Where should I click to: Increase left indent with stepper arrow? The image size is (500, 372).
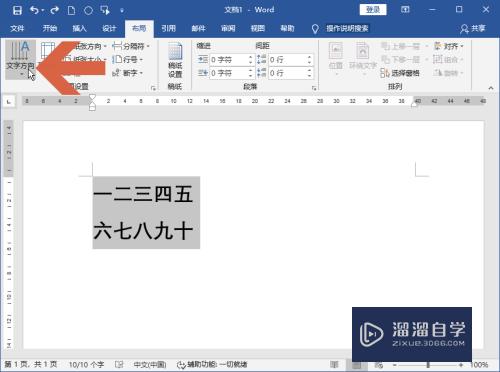pos(251,57)
